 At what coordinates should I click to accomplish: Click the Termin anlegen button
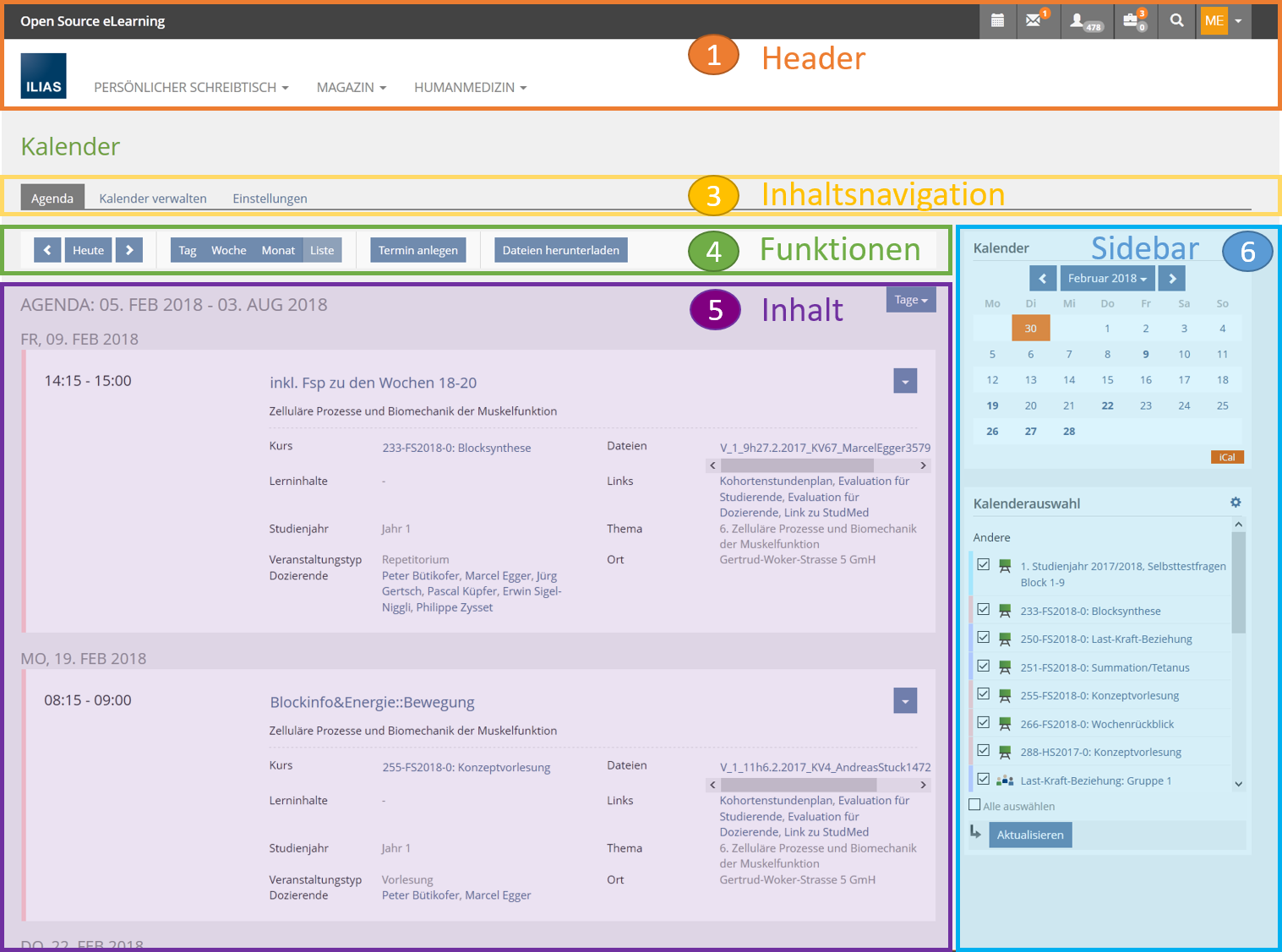(417, 250)
